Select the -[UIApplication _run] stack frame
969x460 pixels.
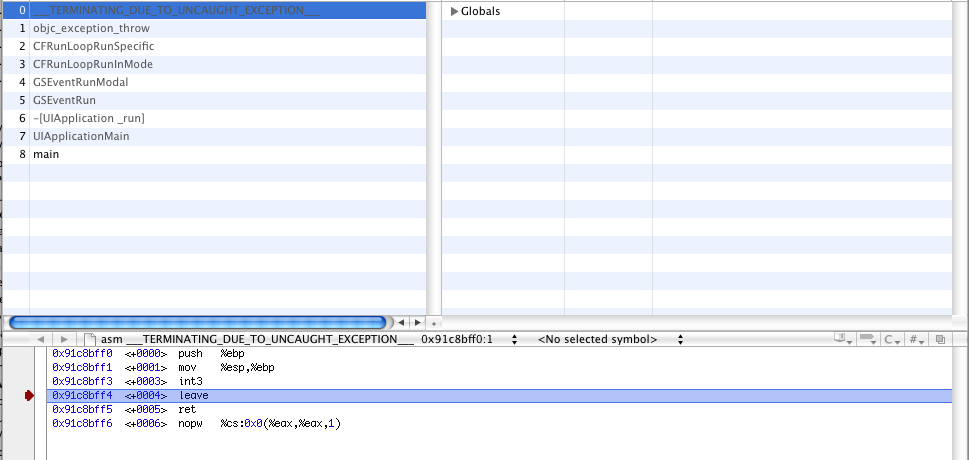point(214,118)
